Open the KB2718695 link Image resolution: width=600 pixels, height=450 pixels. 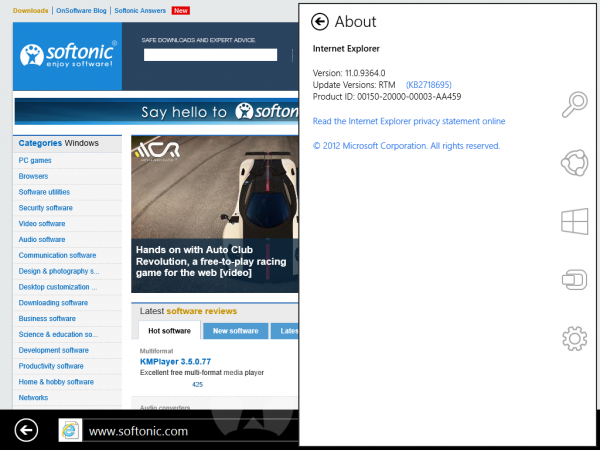(x=429, y=85)
